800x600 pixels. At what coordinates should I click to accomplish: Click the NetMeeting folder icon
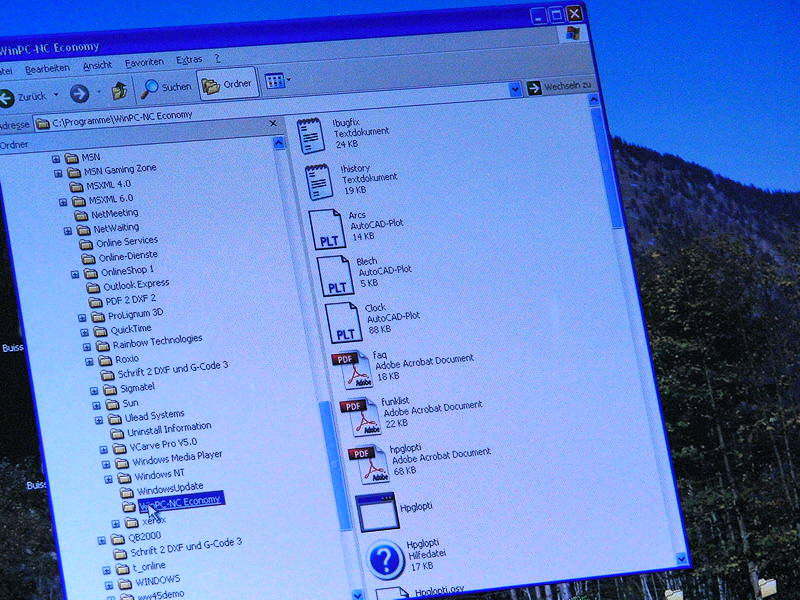tap(81, 215)
